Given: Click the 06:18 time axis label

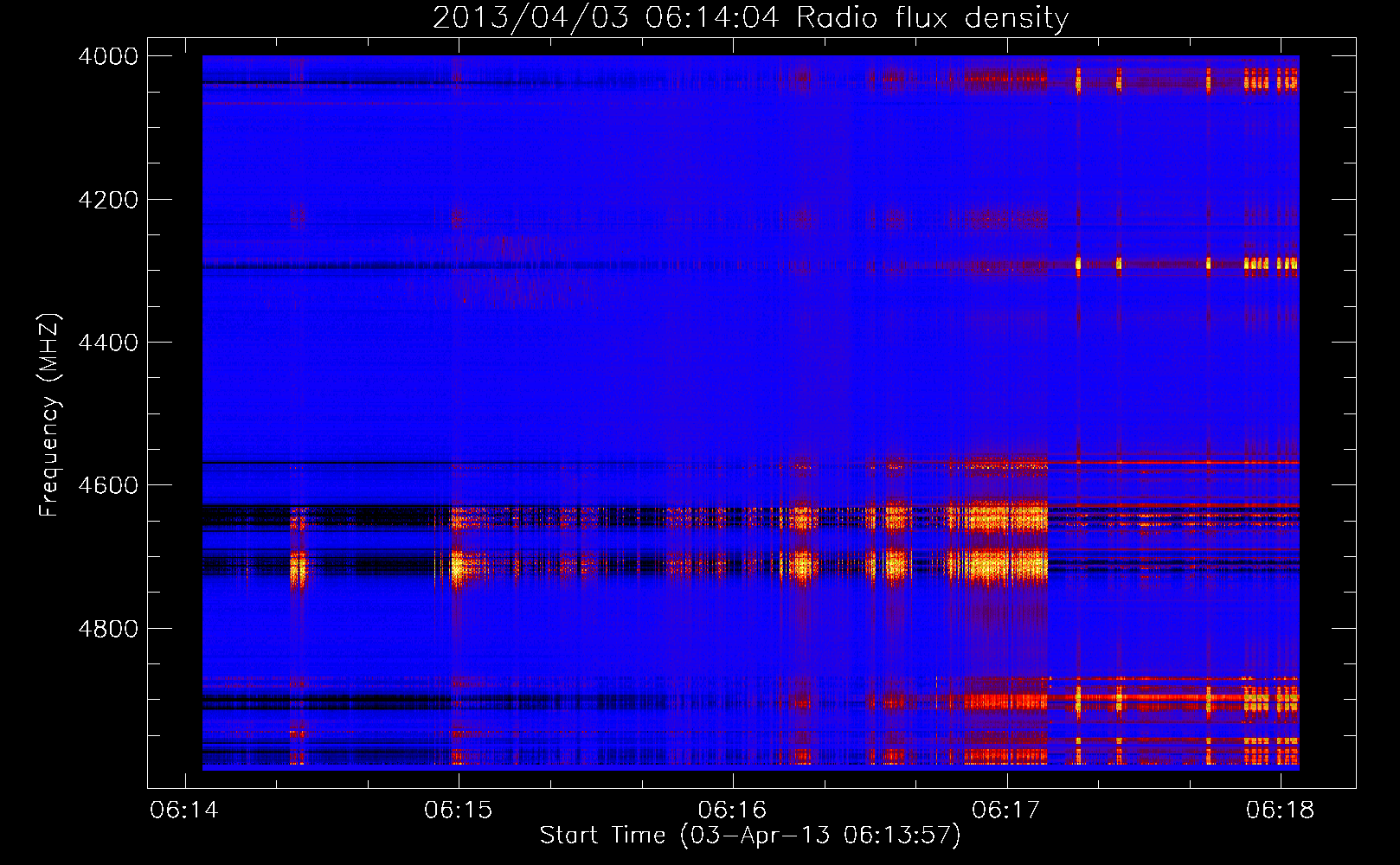Looking at the screenshot, I should click(1280, 810).
